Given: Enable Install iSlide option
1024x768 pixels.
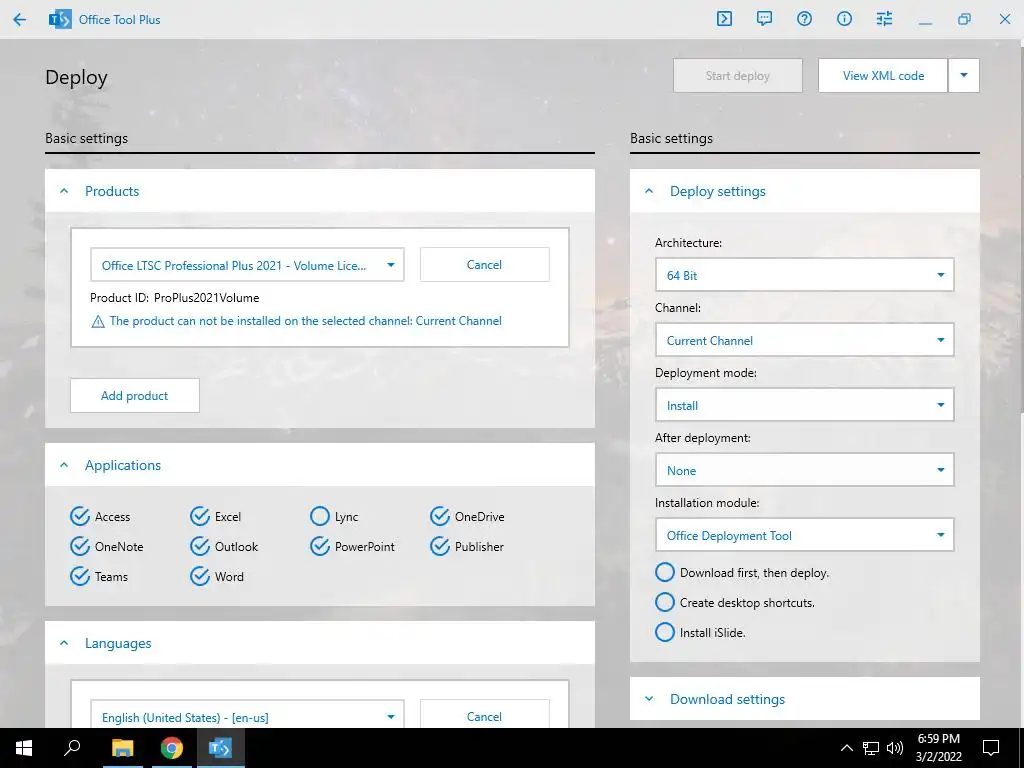Looking at the screenshot, I should [665, 633].
